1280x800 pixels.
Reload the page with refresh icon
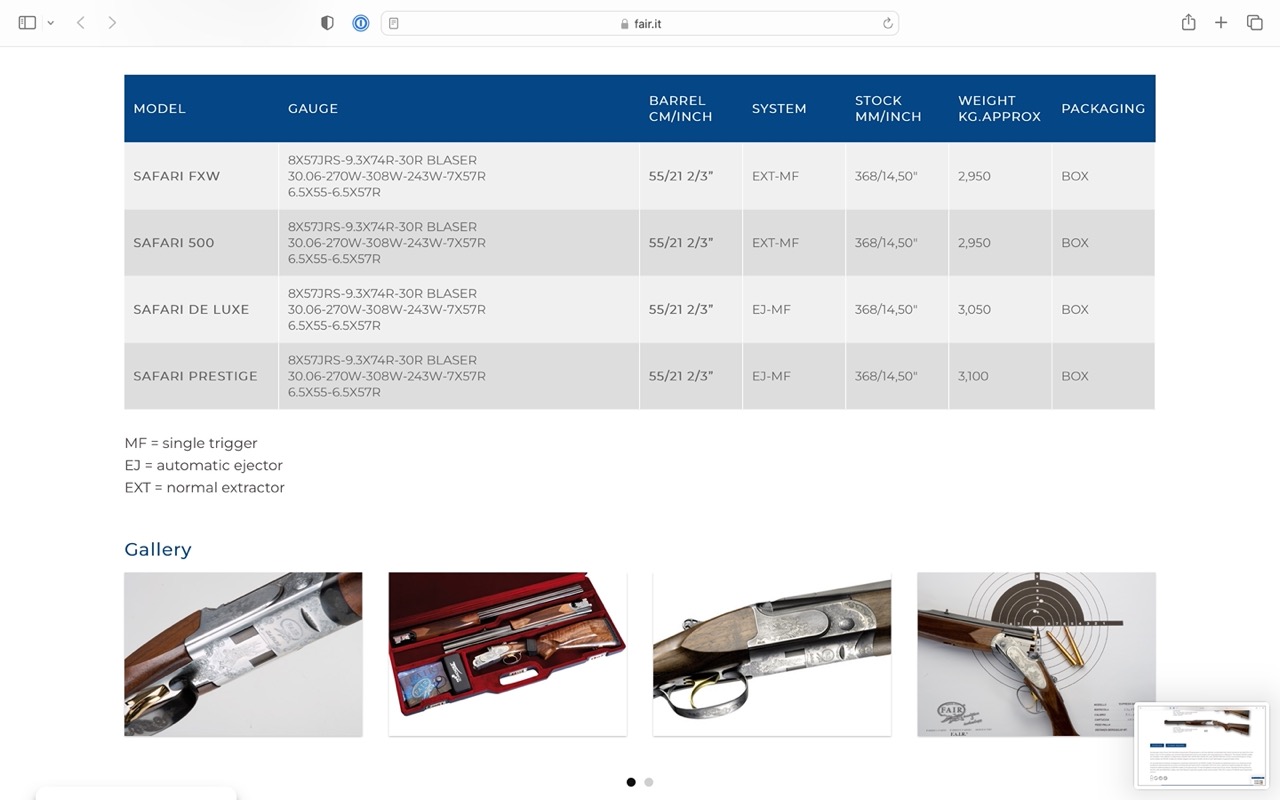887,23
